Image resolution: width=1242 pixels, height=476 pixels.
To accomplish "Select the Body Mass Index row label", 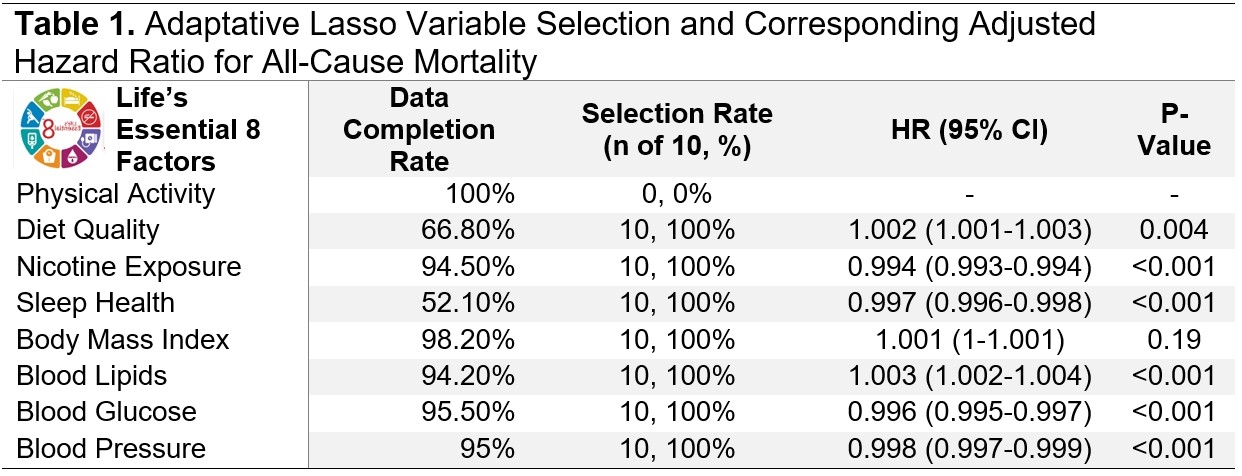I will point(122,339).
